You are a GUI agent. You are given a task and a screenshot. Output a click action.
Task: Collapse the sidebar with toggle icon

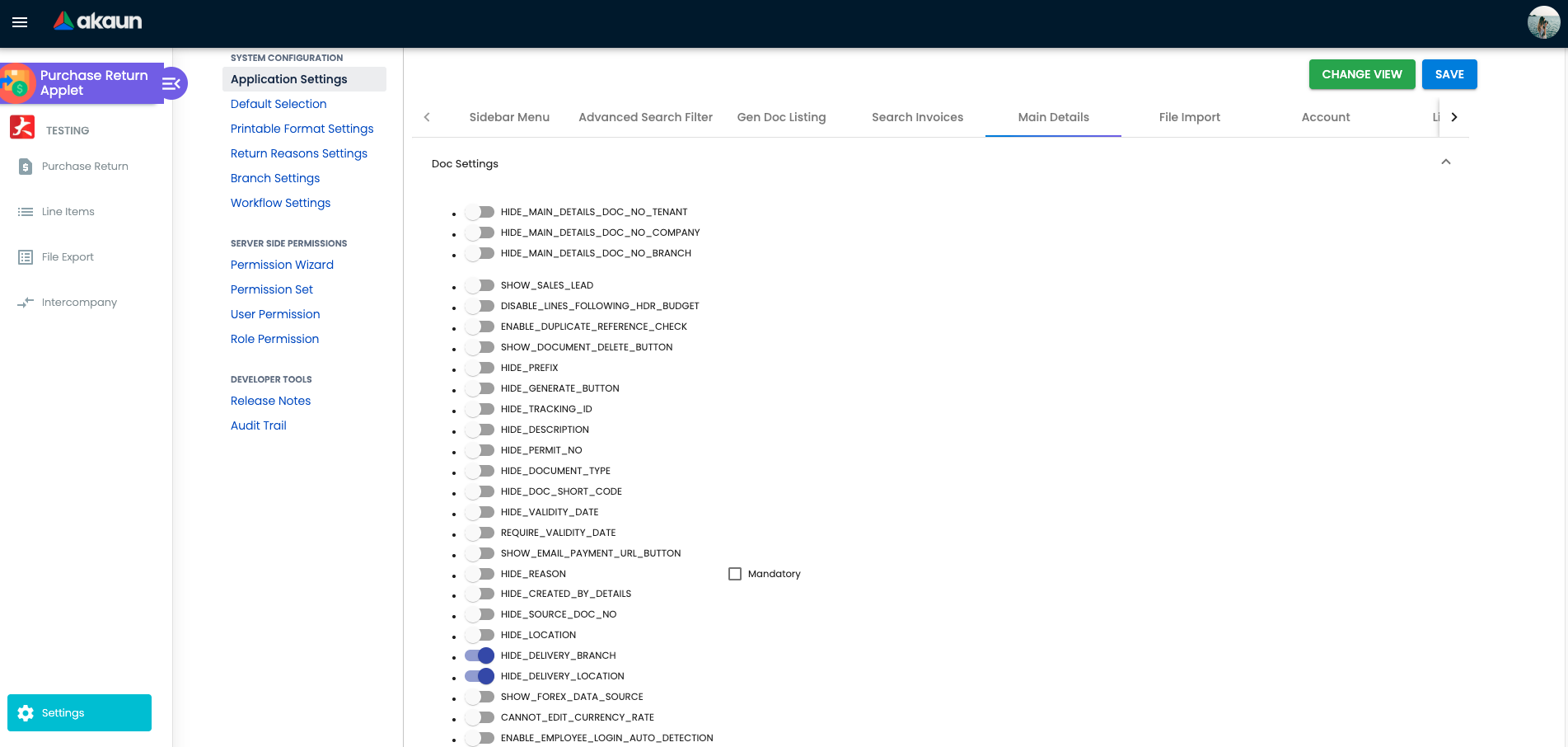point(171,83)
